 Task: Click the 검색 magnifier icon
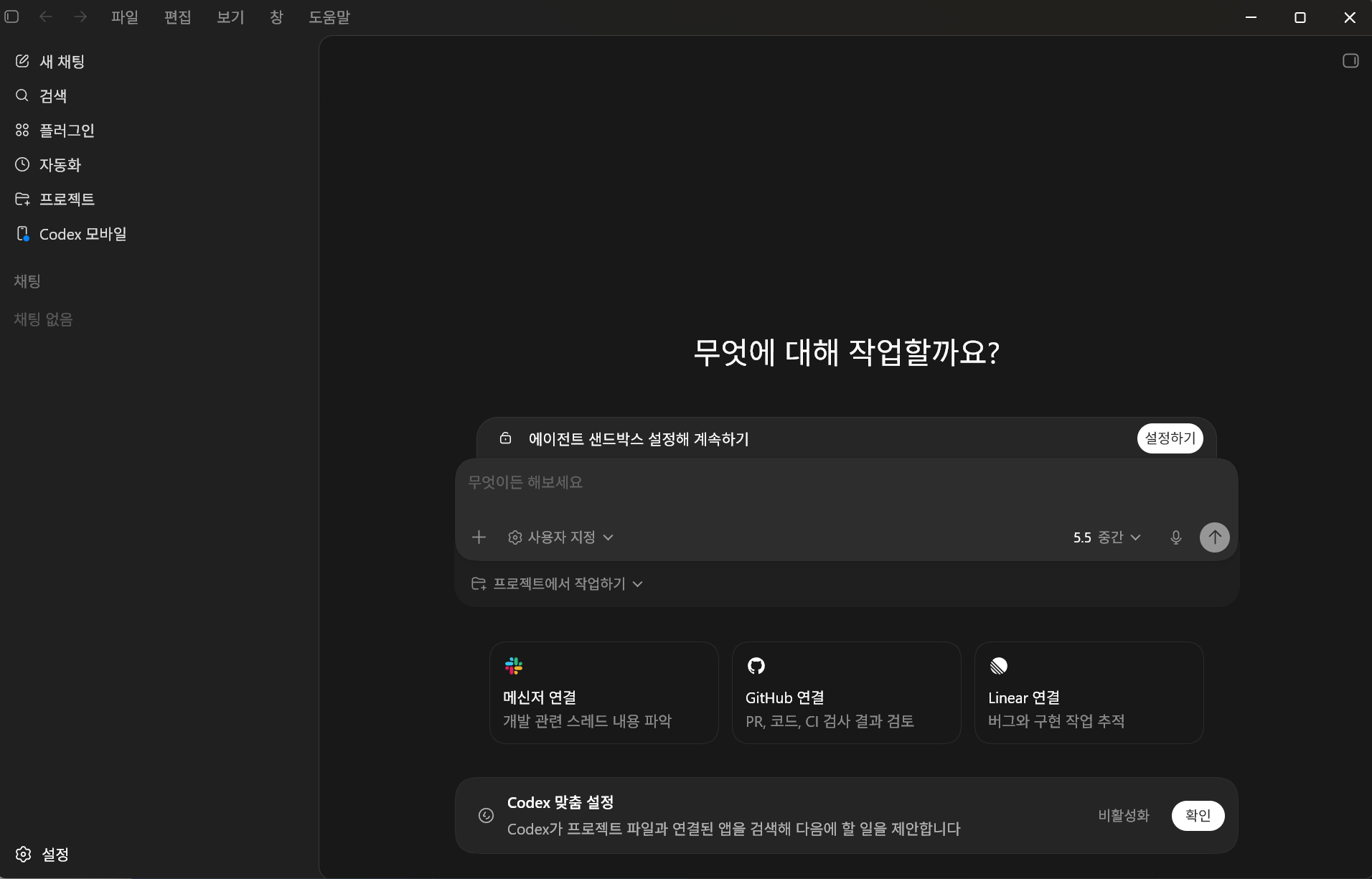click(x=22, y=95)
